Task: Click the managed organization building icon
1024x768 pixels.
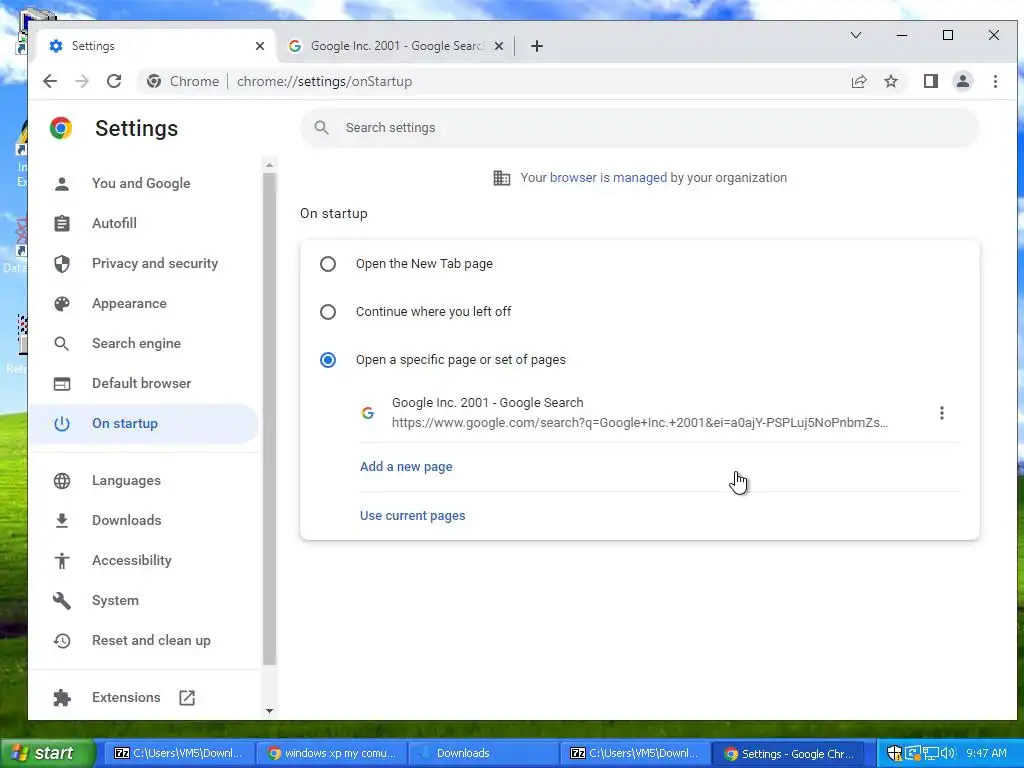Action: (x=502, y=178)
